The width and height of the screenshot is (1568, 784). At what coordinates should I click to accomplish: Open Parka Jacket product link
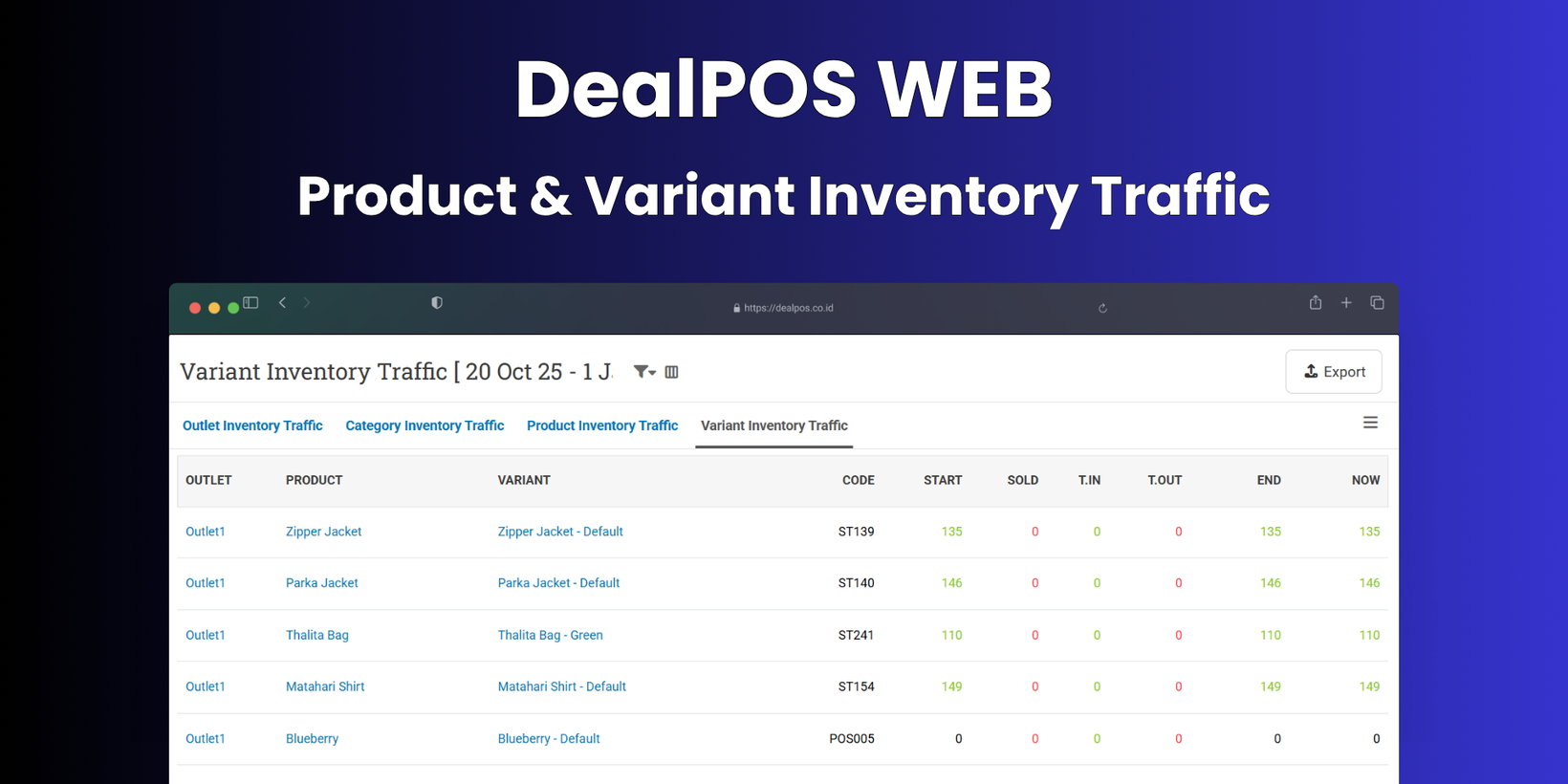tap(321, 583)
